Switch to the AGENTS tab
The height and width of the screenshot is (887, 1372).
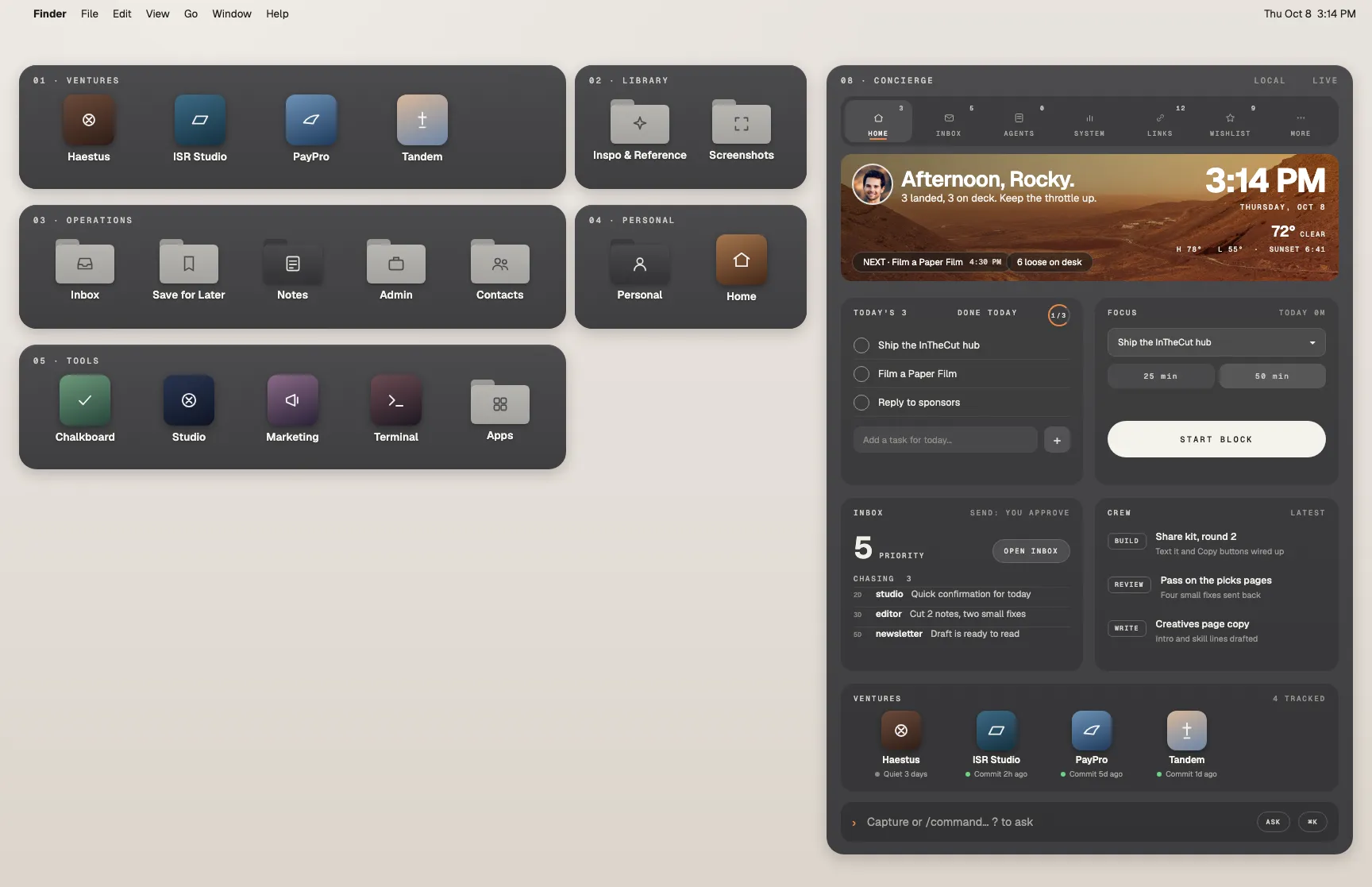pos(1019,122)
